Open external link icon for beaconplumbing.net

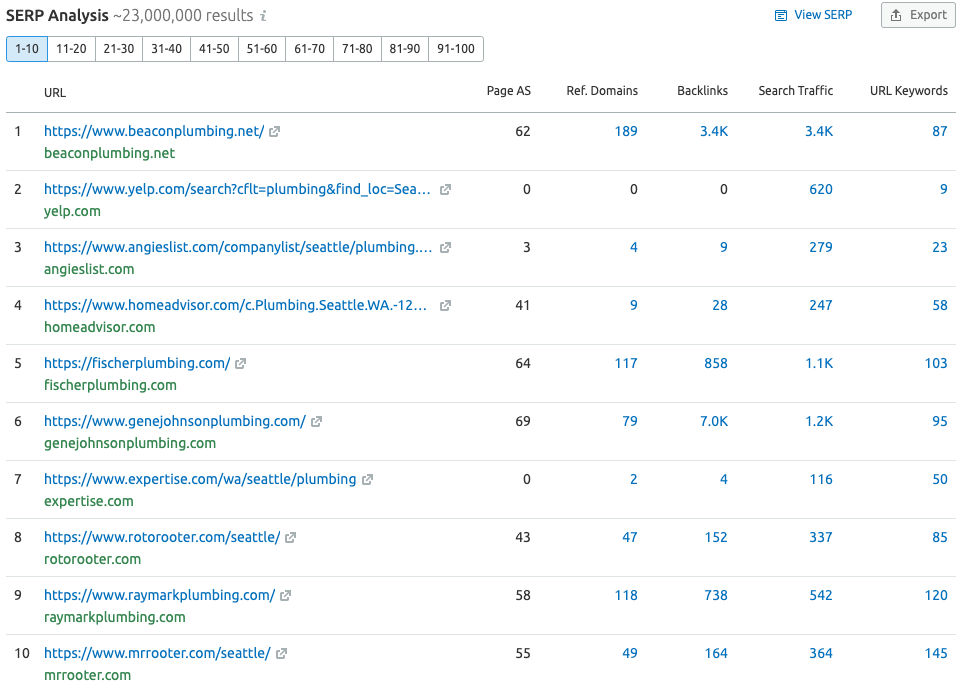[275, 131]
